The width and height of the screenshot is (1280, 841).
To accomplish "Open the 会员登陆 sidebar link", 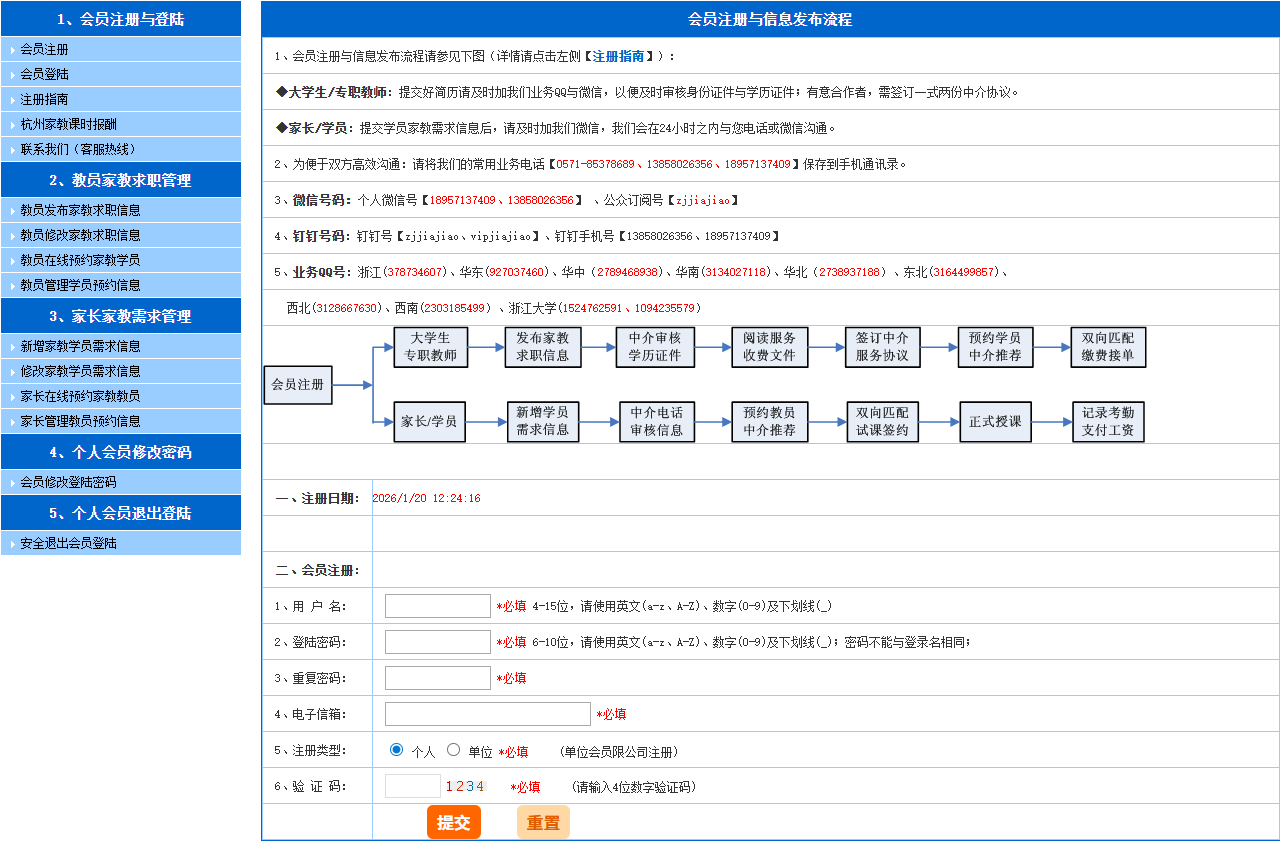I will pyautogui.click(x=45, y=74).
